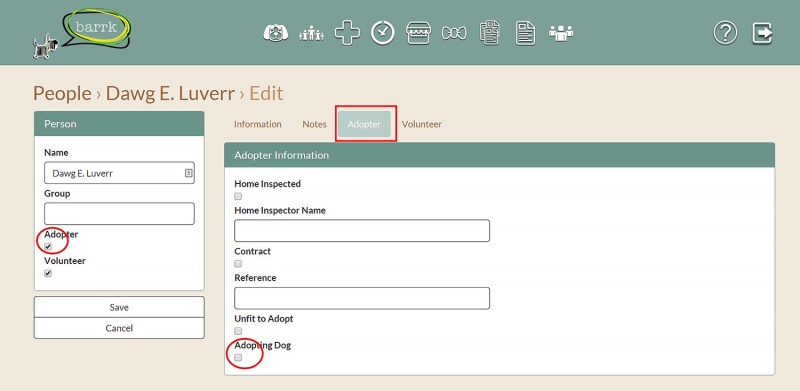Click the Reference input field
This screenshot has width=800, height=391.
(x=362, y=298)
